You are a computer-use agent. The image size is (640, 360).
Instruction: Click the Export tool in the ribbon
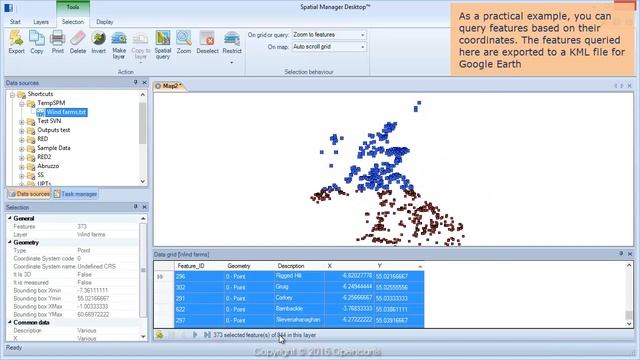pyautogui.click(x=16, y=42)
